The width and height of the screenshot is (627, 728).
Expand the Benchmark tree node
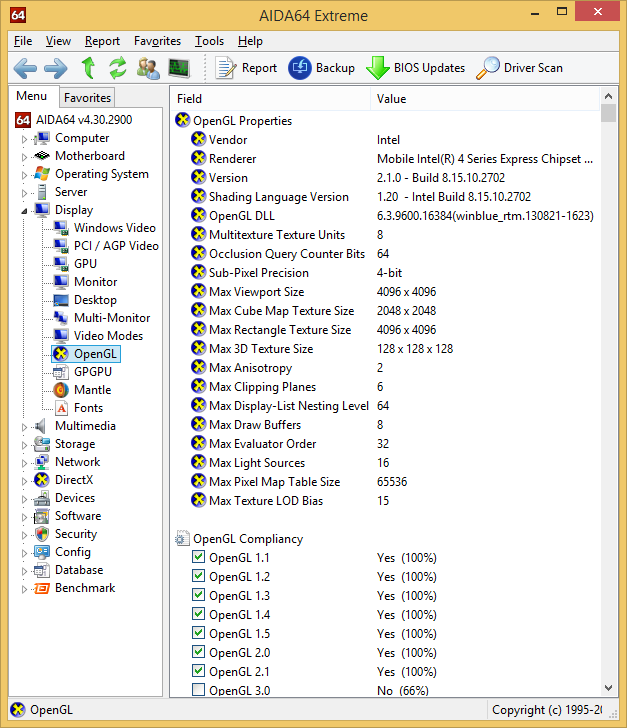tap(24, 589)
